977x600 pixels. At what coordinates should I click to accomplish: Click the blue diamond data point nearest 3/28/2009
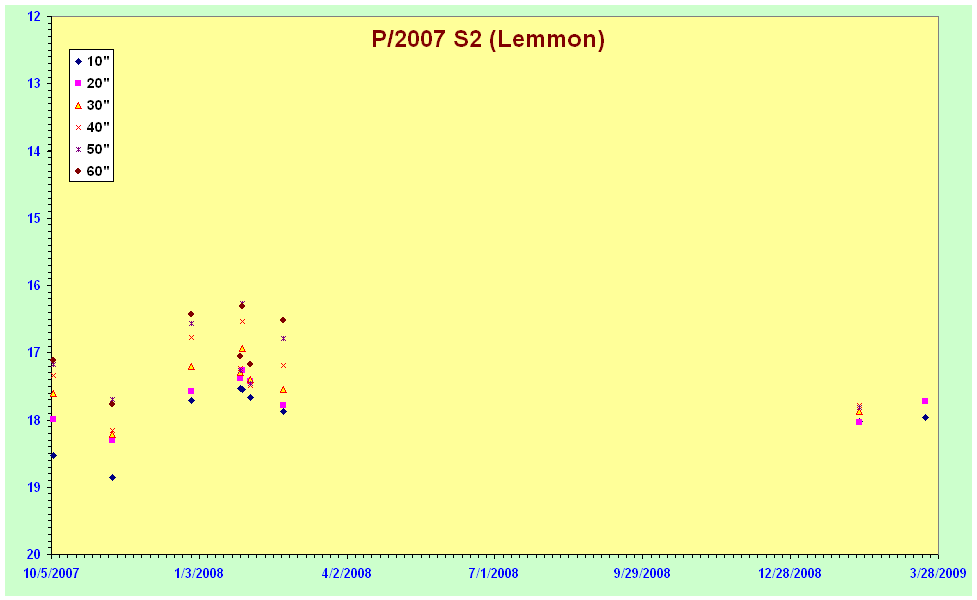point(925,417)
